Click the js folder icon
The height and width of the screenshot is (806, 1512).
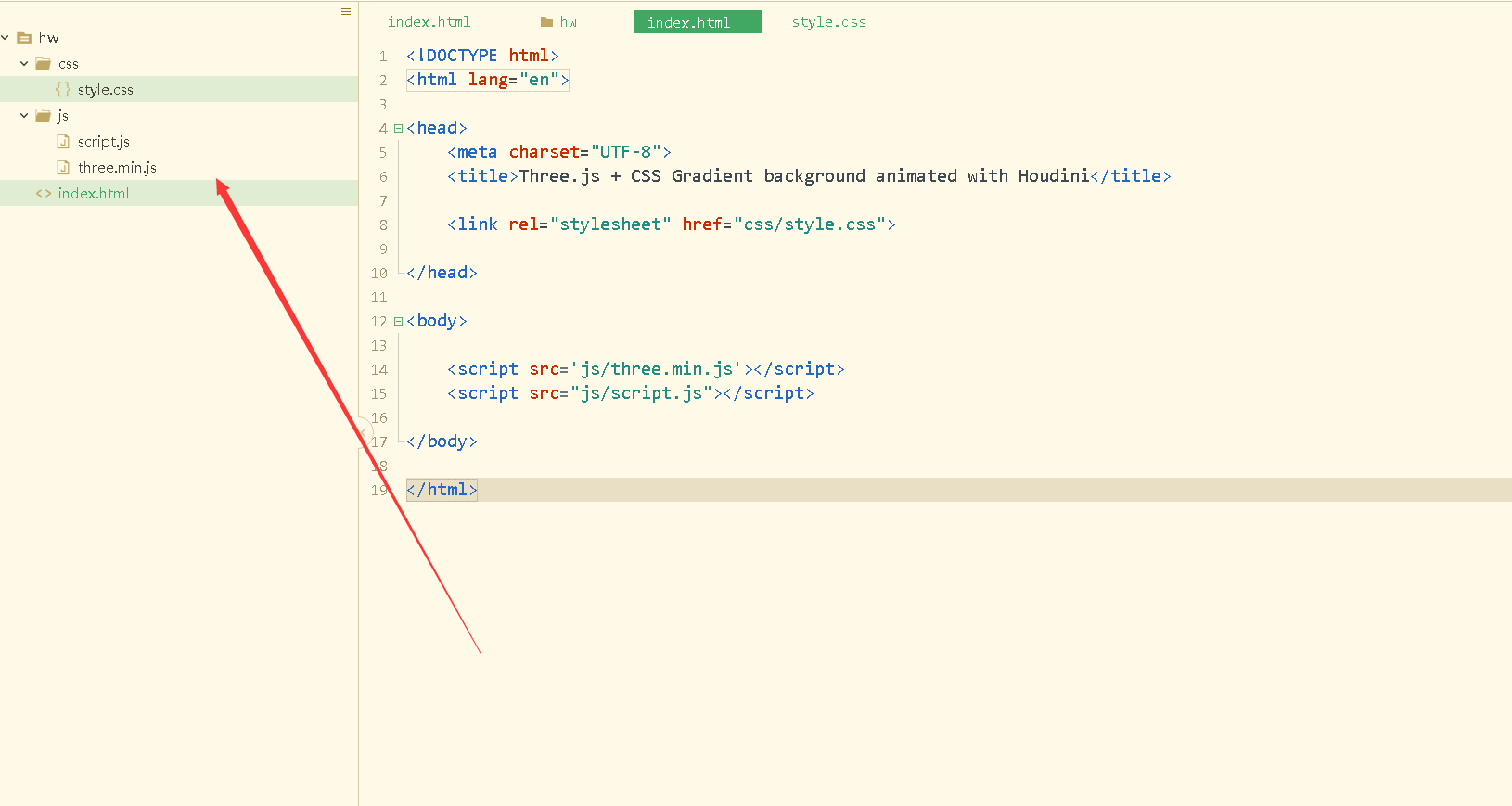[x=43, y=116]
